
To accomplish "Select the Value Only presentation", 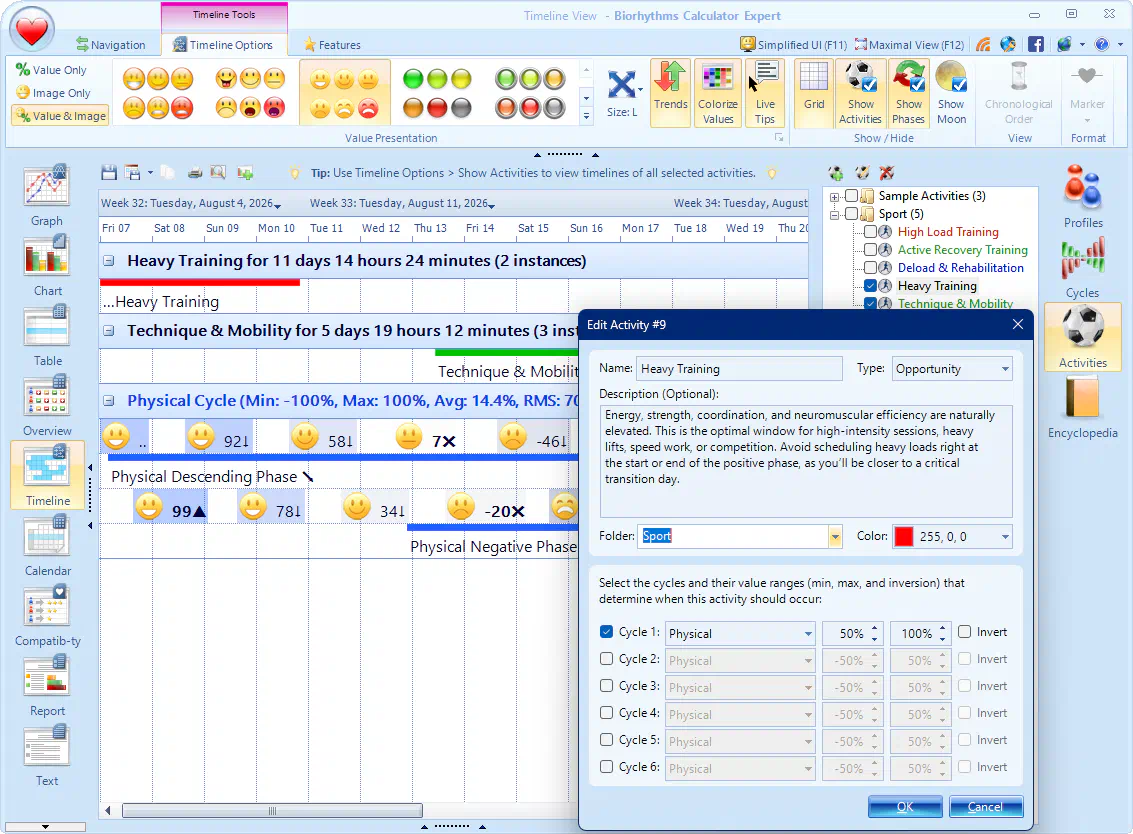I will tap(51, 70).
